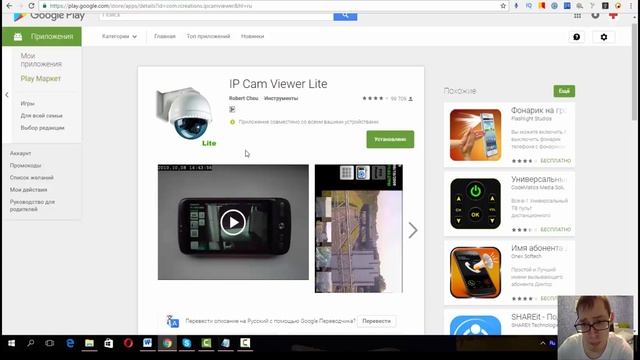Open settings via the gear icon
This screenshot has height=360, width=640.
[604, 37]
